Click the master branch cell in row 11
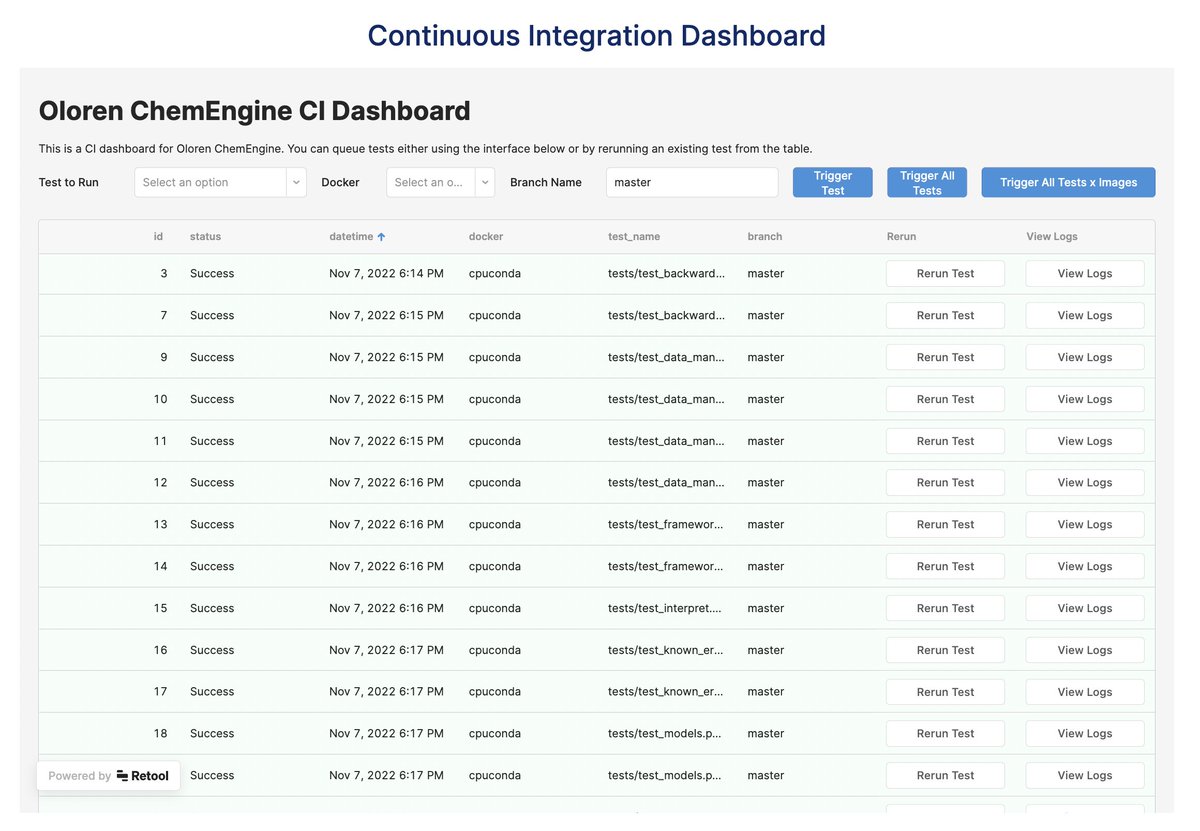Screen dimensions: 1200x831 point(766,442)
